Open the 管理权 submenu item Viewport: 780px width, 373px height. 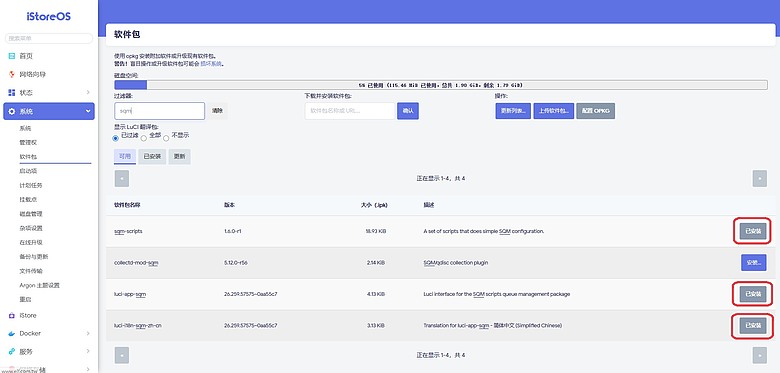pos(28,142)
